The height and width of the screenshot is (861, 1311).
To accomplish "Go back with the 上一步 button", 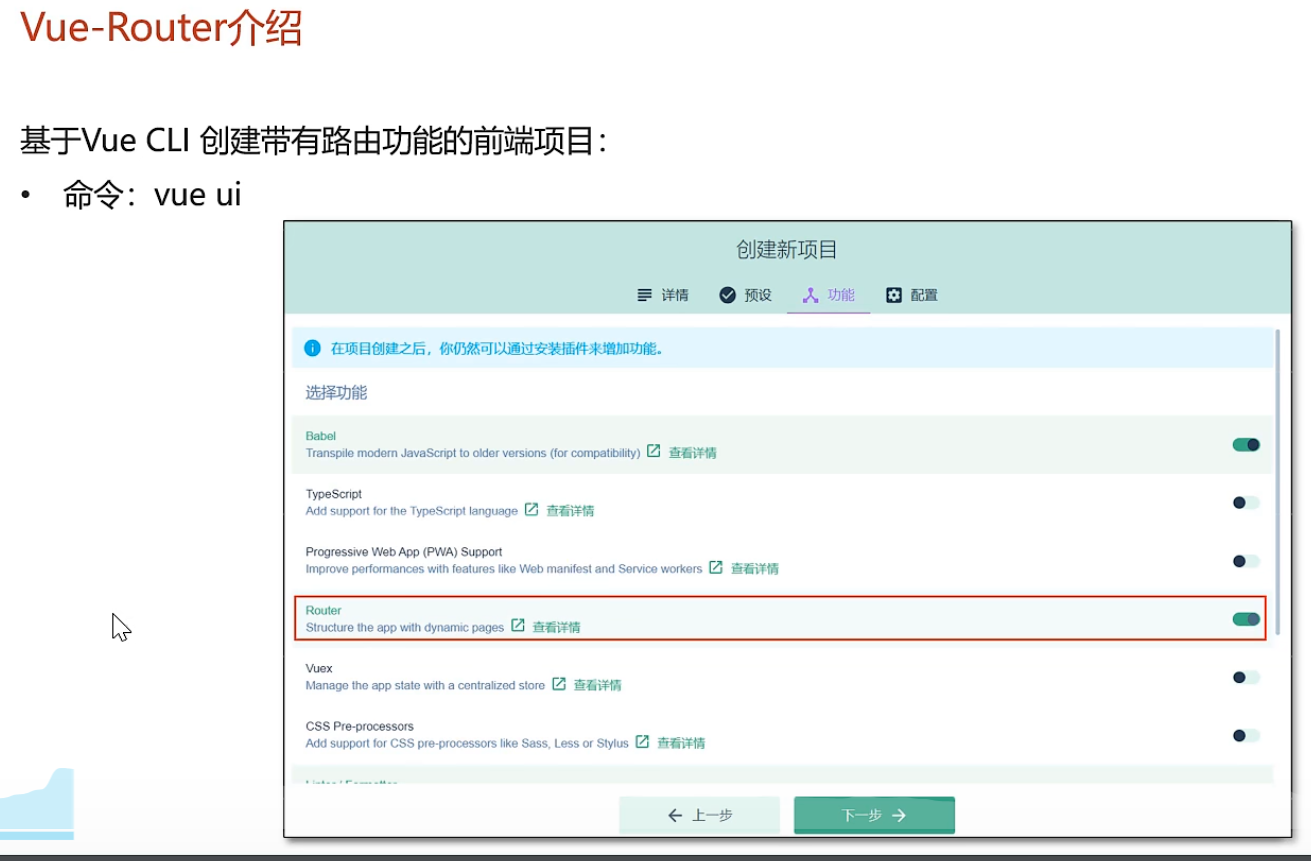I will 700,815.
